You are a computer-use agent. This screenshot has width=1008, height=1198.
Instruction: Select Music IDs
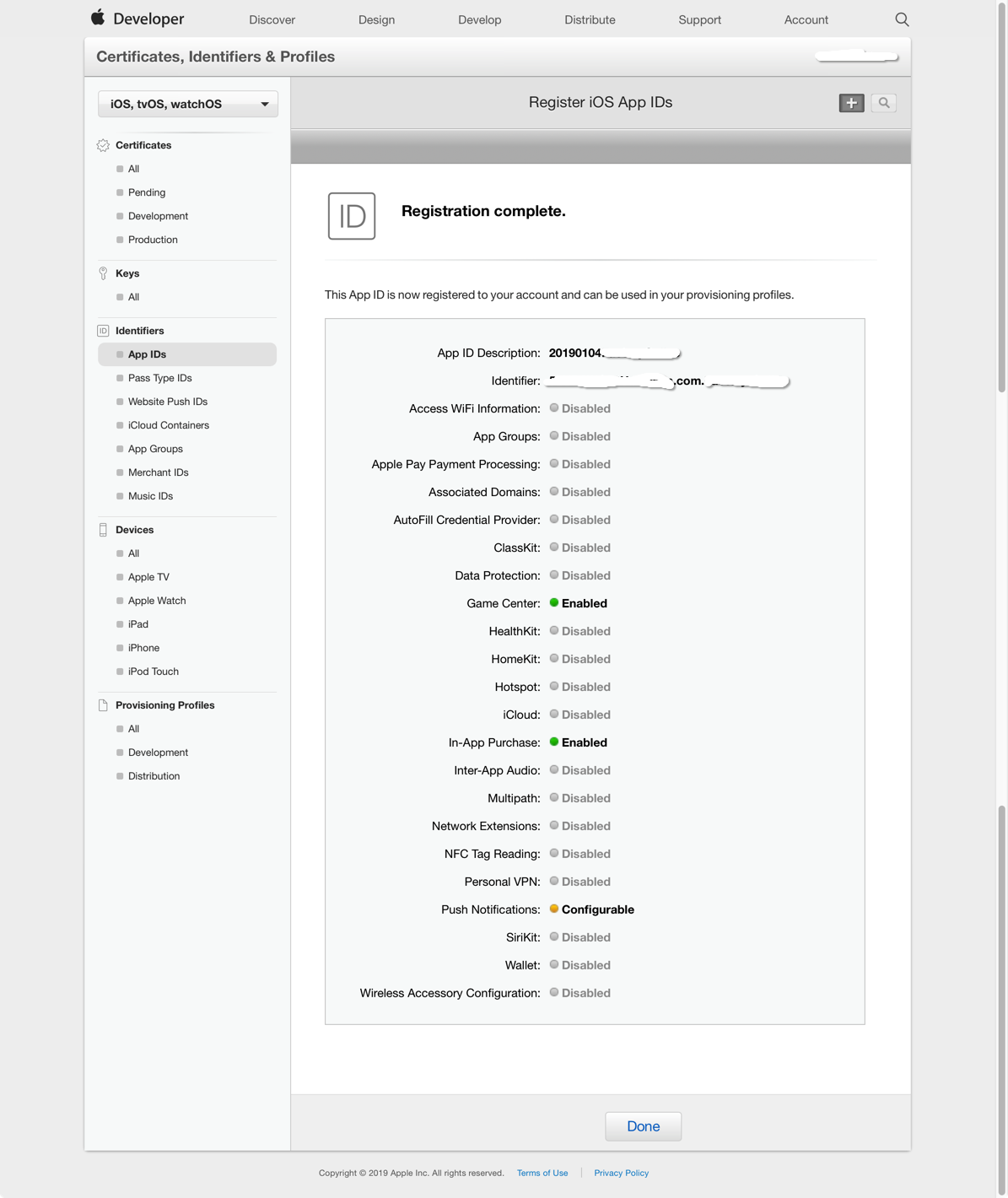(x=150, y=496)
